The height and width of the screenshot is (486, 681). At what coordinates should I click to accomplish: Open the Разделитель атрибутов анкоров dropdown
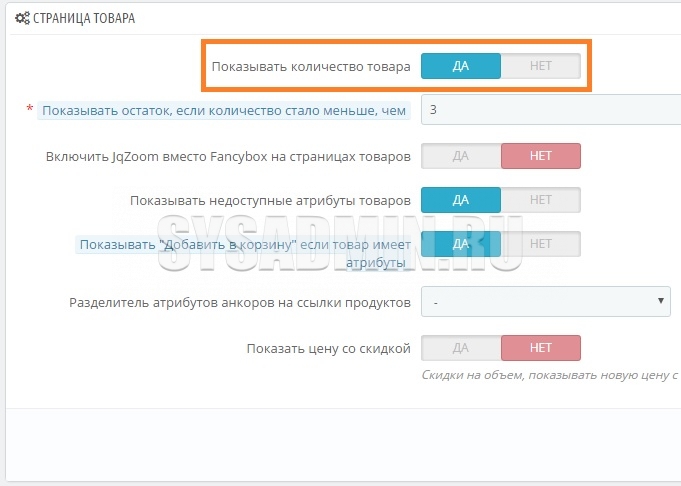tap(545, 301)
